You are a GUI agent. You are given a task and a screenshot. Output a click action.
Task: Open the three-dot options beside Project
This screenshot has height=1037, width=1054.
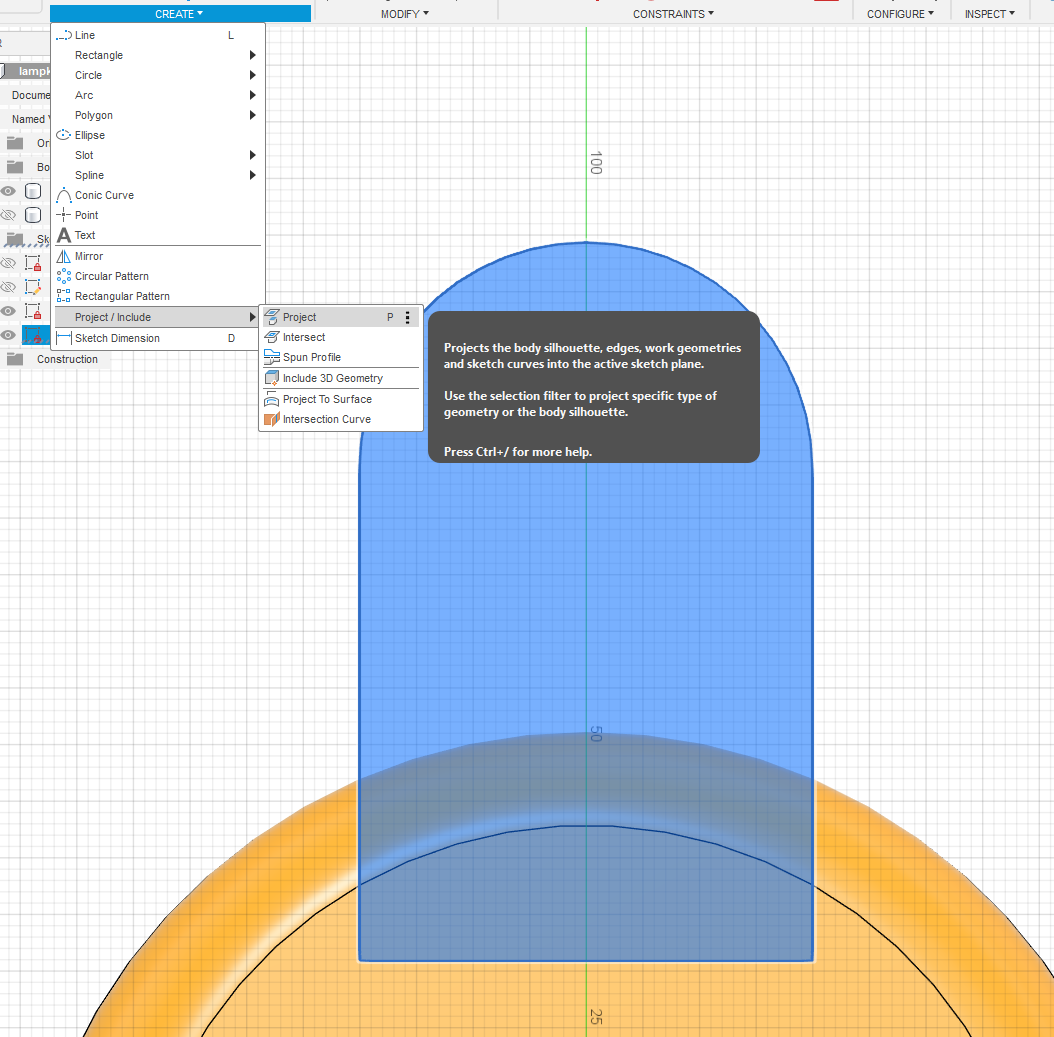[408, 317]
